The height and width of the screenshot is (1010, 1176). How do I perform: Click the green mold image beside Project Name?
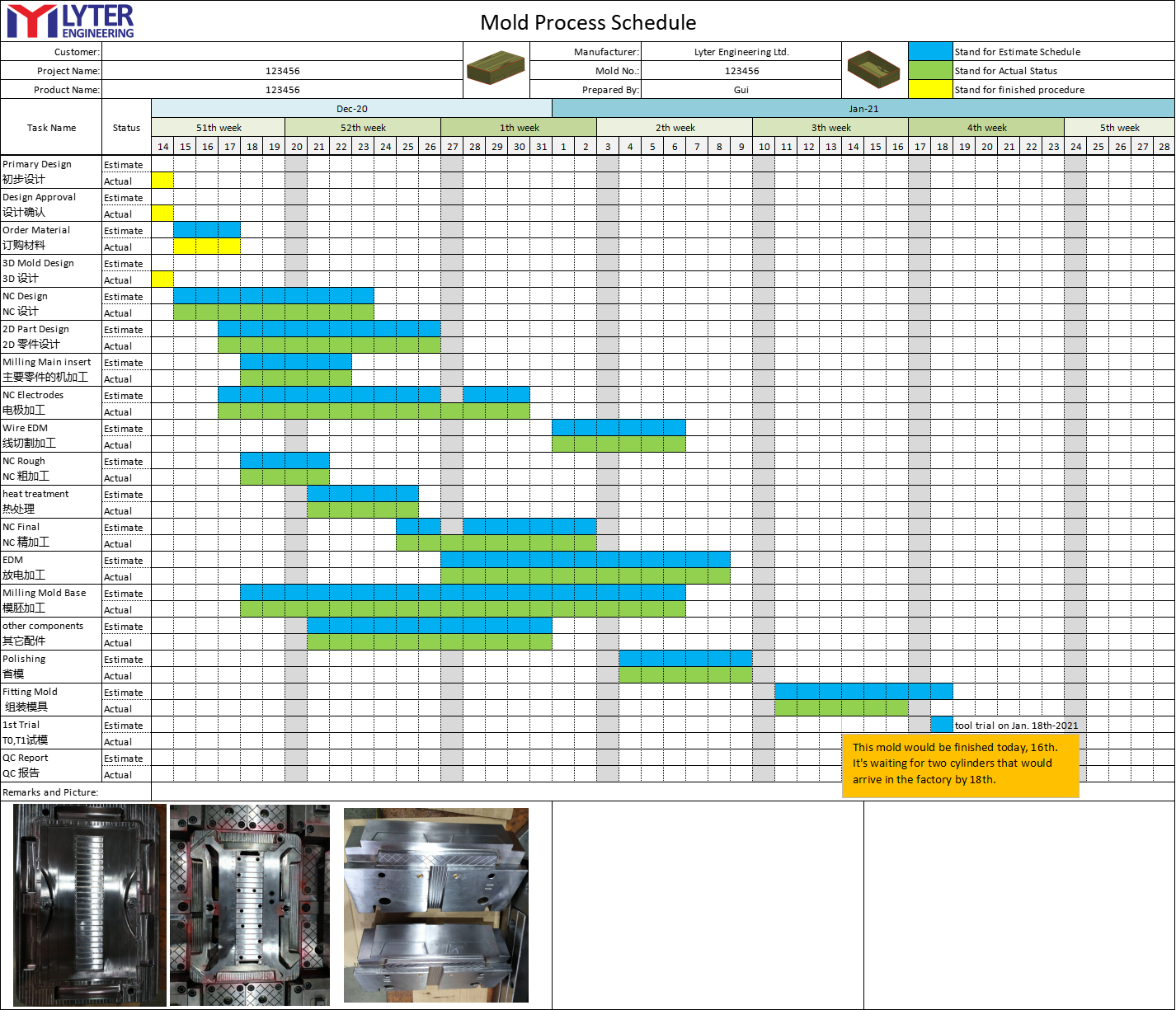pos(496,69)
